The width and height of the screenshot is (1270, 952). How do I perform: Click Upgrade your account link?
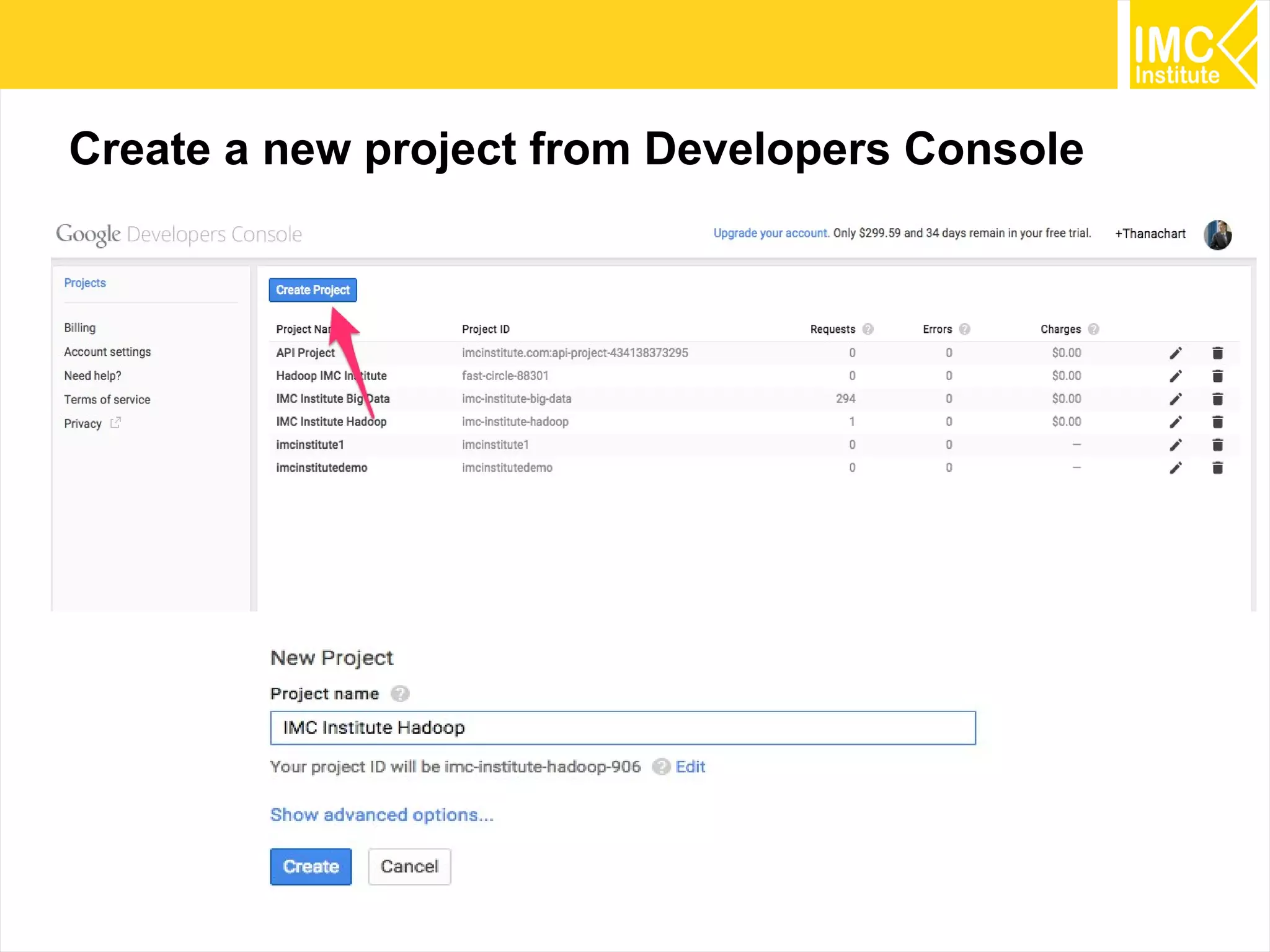(771, 233)
